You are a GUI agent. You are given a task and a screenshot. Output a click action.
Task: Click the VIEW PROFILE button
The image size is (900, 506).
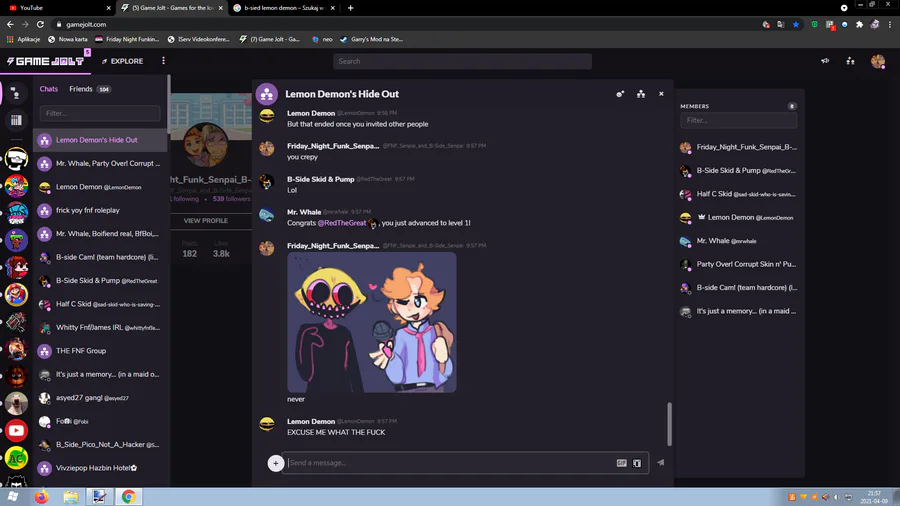206,221
